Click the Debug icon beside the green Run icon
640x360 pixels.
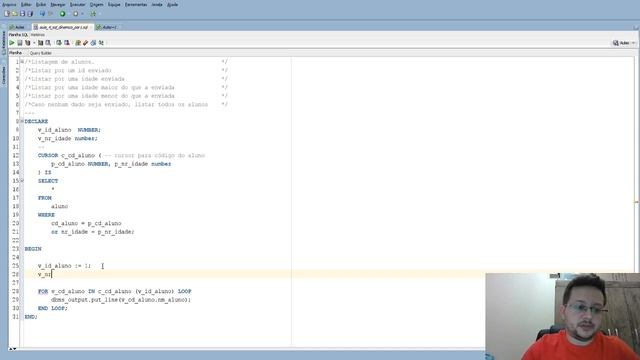pos(76,14)
